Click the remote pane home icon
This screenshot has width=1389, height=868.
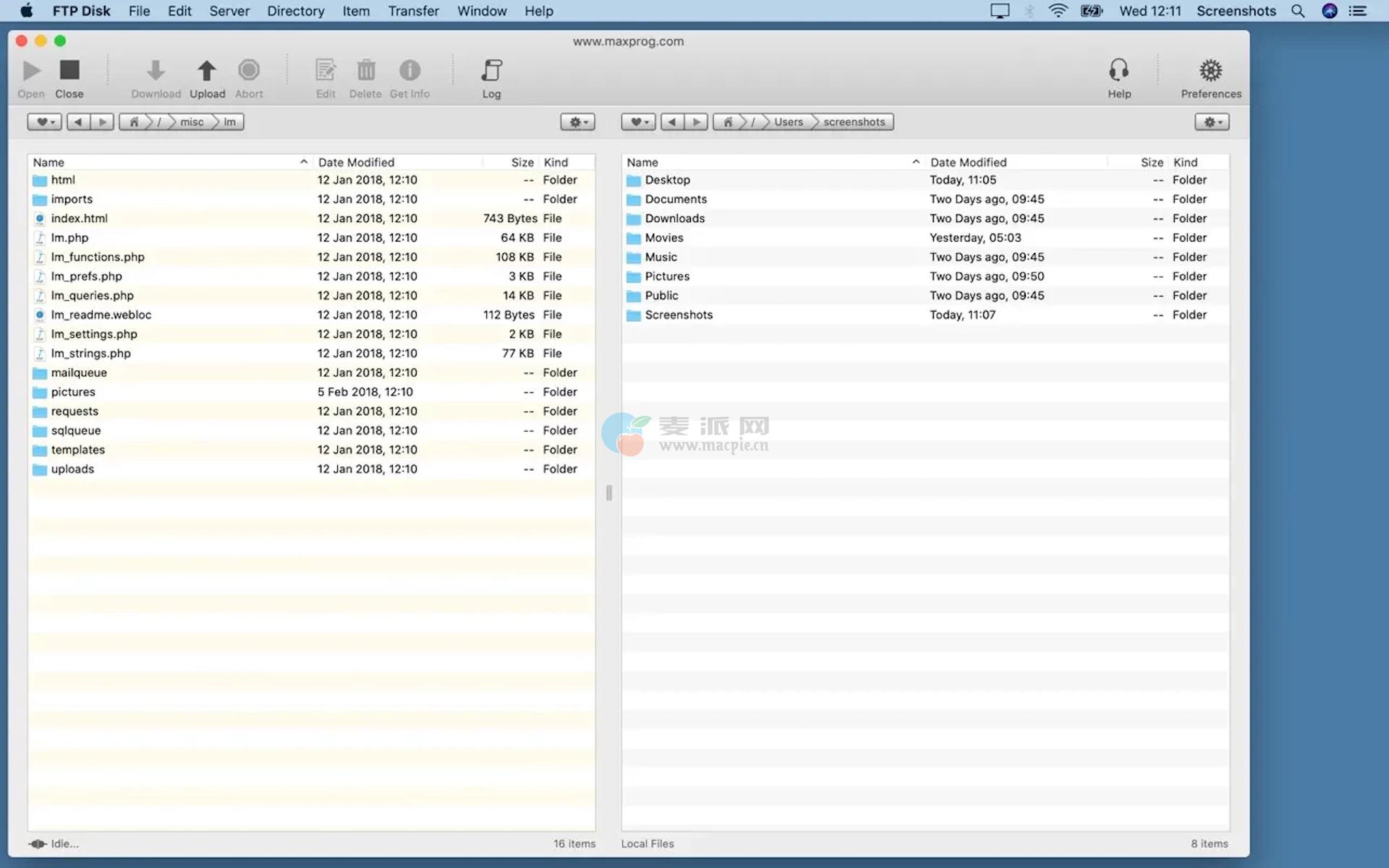pos(134,122)
